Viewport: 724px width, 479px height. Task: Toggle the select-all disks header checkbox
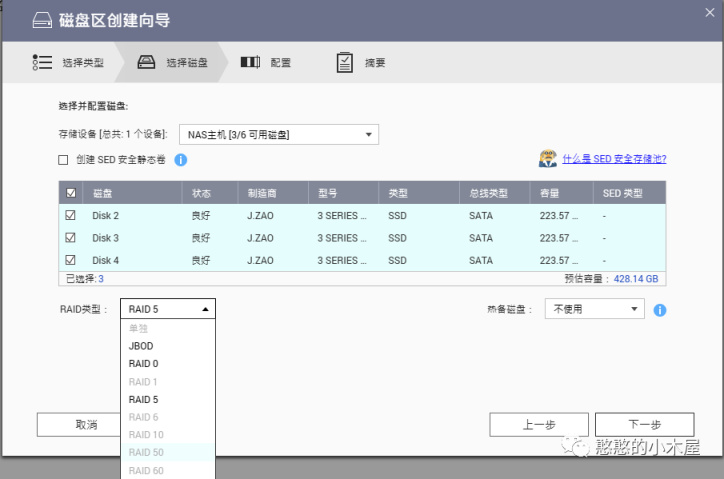[71, 193]
